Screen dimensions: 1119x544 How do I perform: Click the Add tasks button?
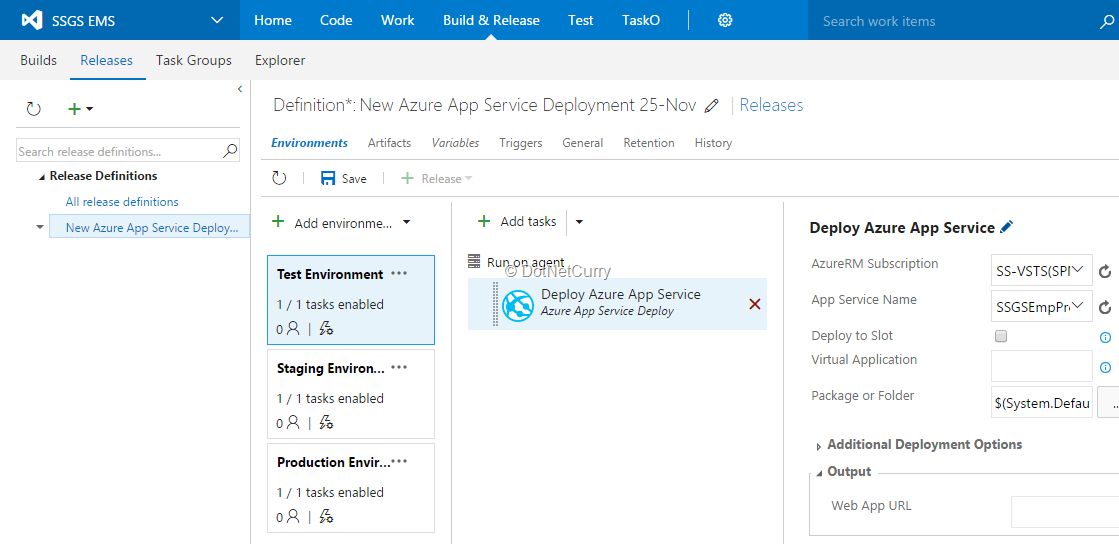[x=517, y=222]
